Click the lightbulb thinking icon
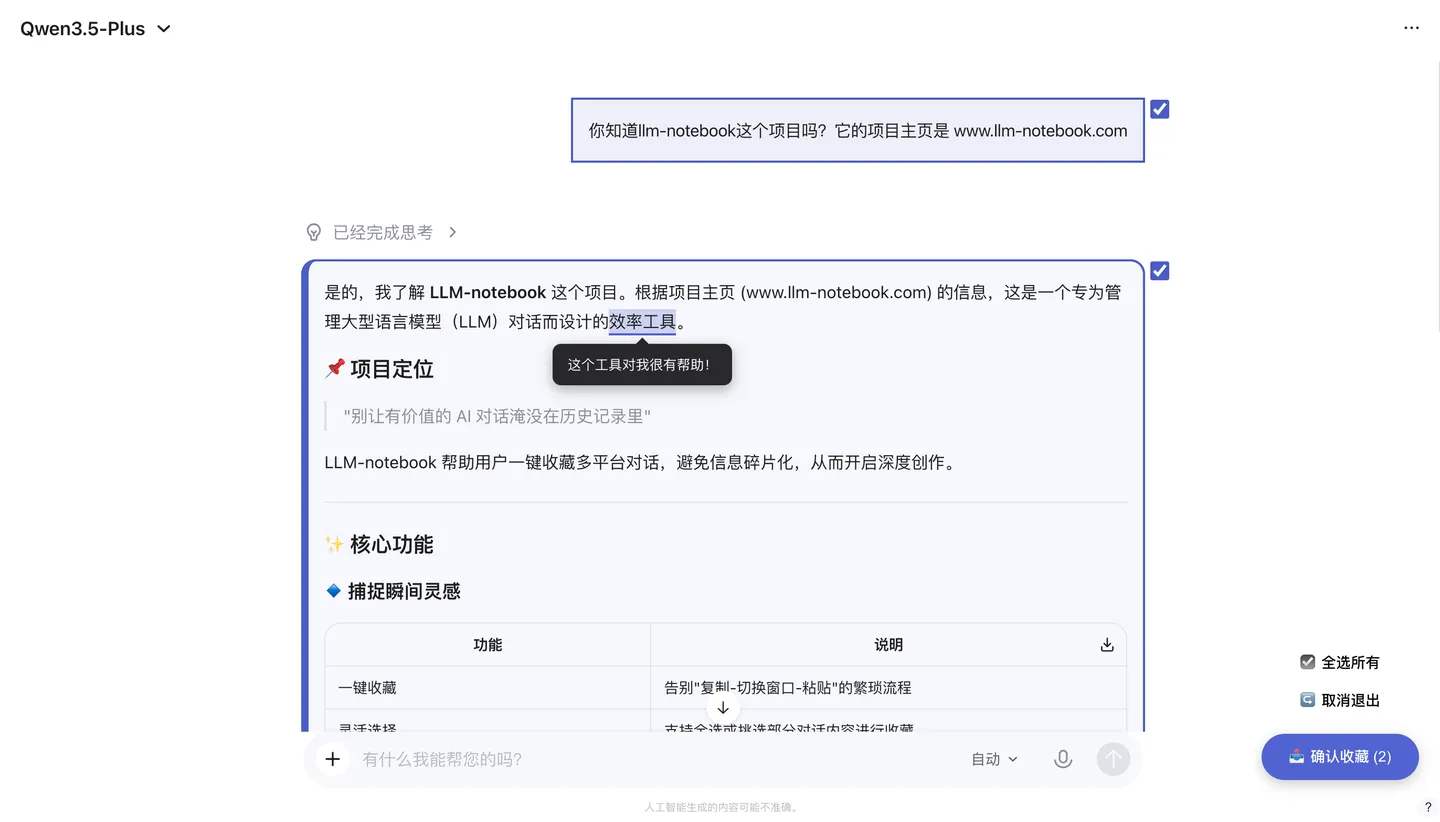The height and width of the screenshot is (822, 1440). pos(314,232)
